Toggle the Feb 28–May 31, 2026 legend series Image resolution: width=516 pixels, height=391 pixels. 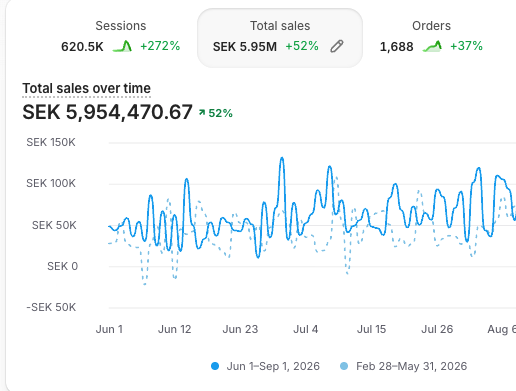tap(403, 366)
